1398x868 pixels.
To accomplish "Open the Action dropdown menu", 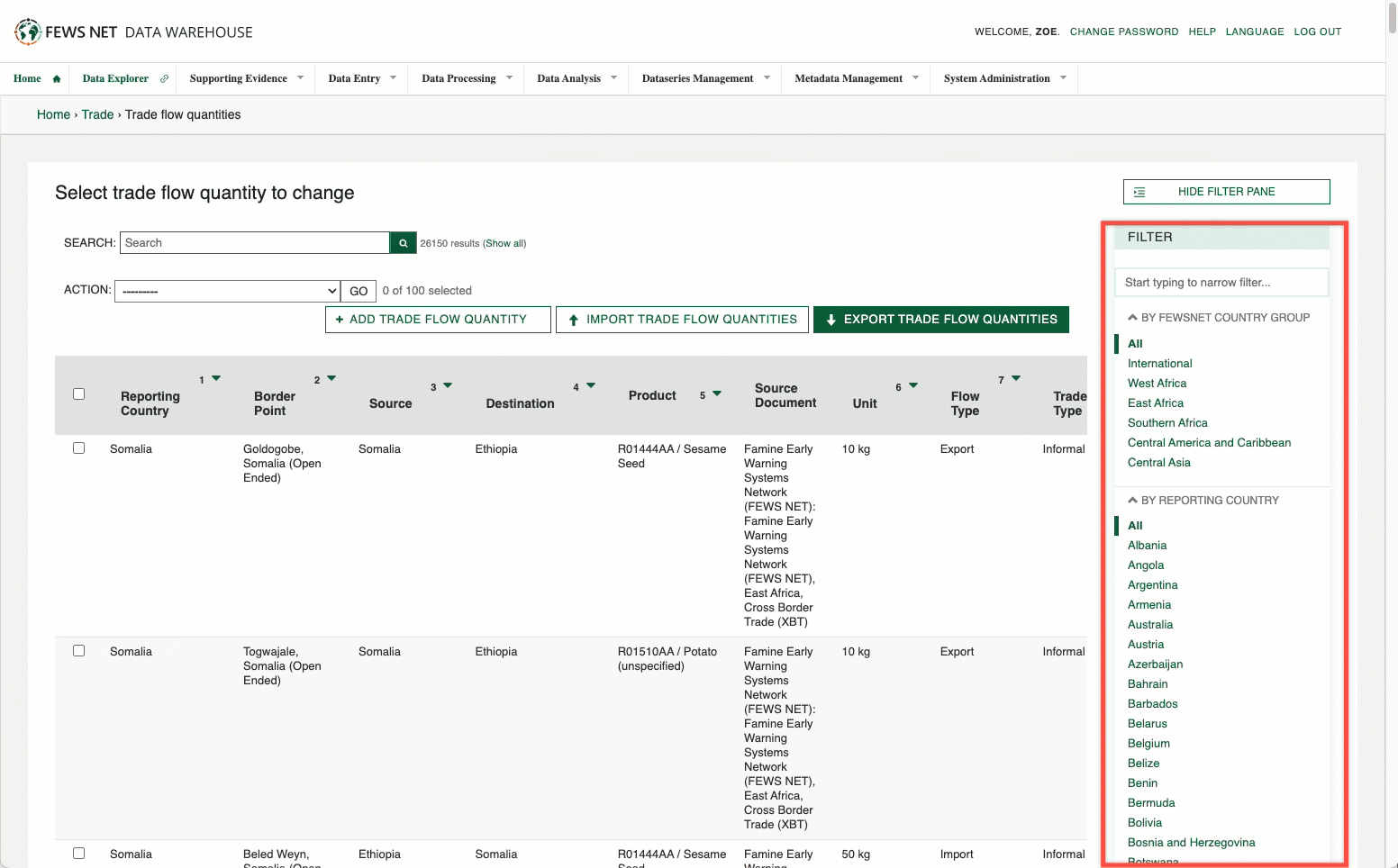I will pos(227,291).
